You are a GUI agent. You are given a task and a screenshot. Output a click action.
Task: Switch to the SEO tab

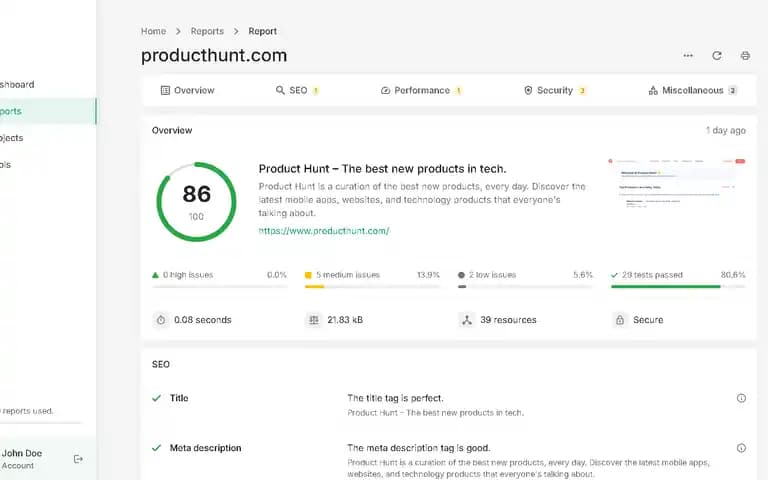click(297, 90)
